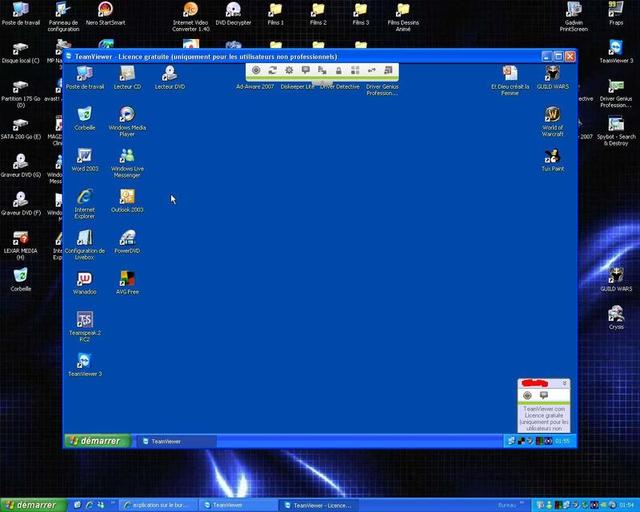This screenshot has width=640, height=512.
Task: Launch Windows Live Messenger on remote desktop
Action: pyautogui.click(x=127, y=163)
